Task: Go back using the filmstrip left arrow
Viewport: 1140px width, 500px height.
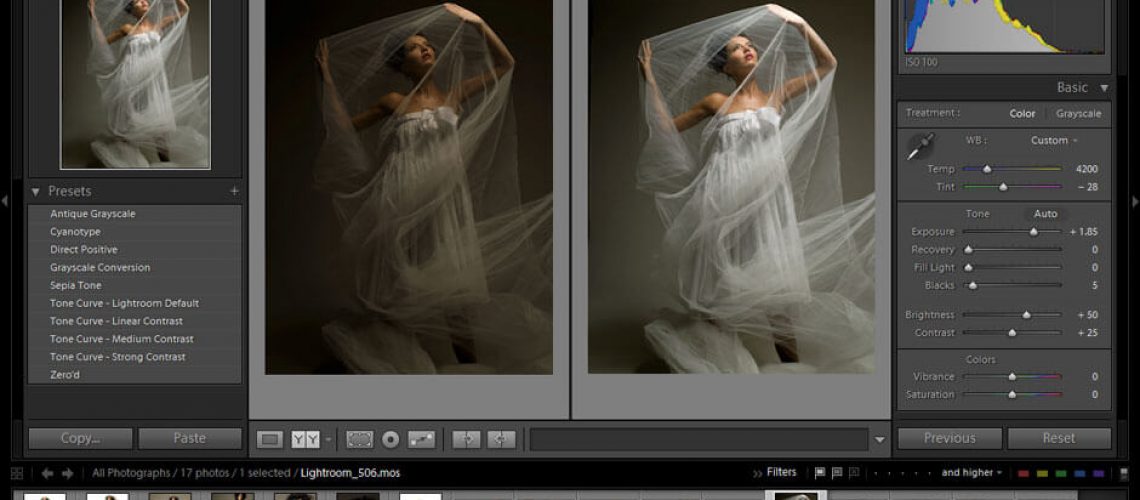Action: [47, 473]
